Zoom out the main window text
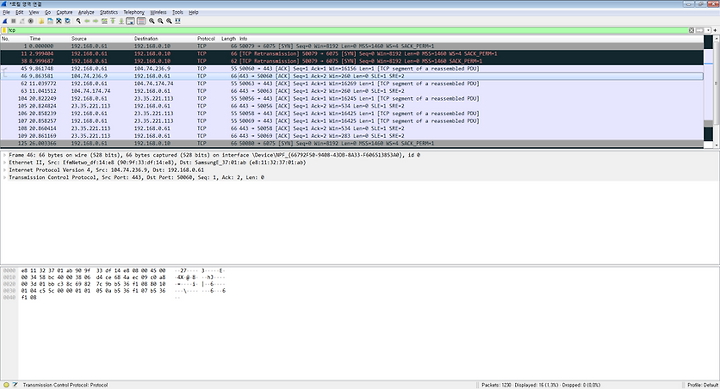Screen dimensions: 720x389 [160, 21]
